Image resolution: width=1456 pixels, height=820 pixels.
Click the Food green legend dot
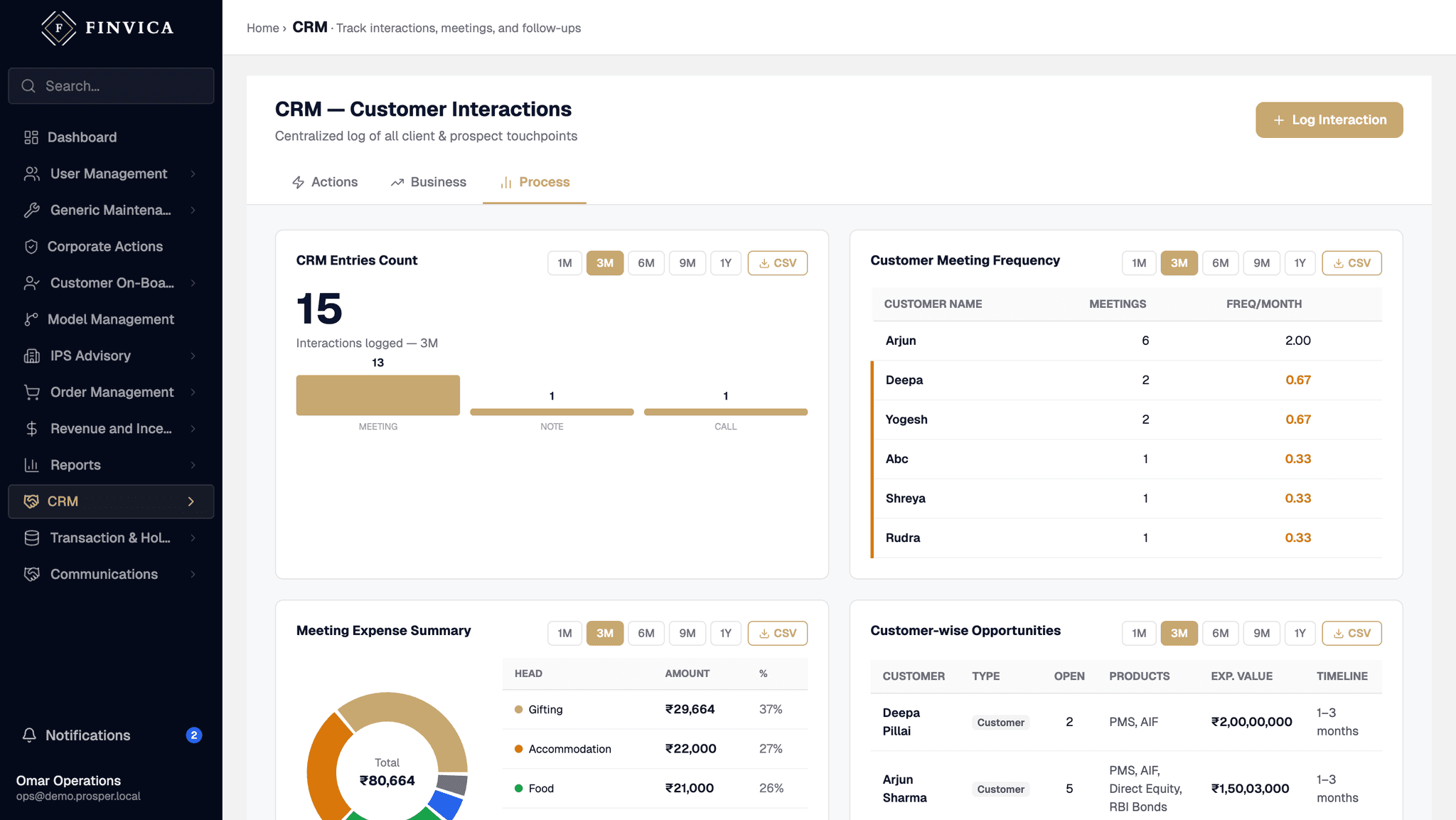tap(518, 789)
